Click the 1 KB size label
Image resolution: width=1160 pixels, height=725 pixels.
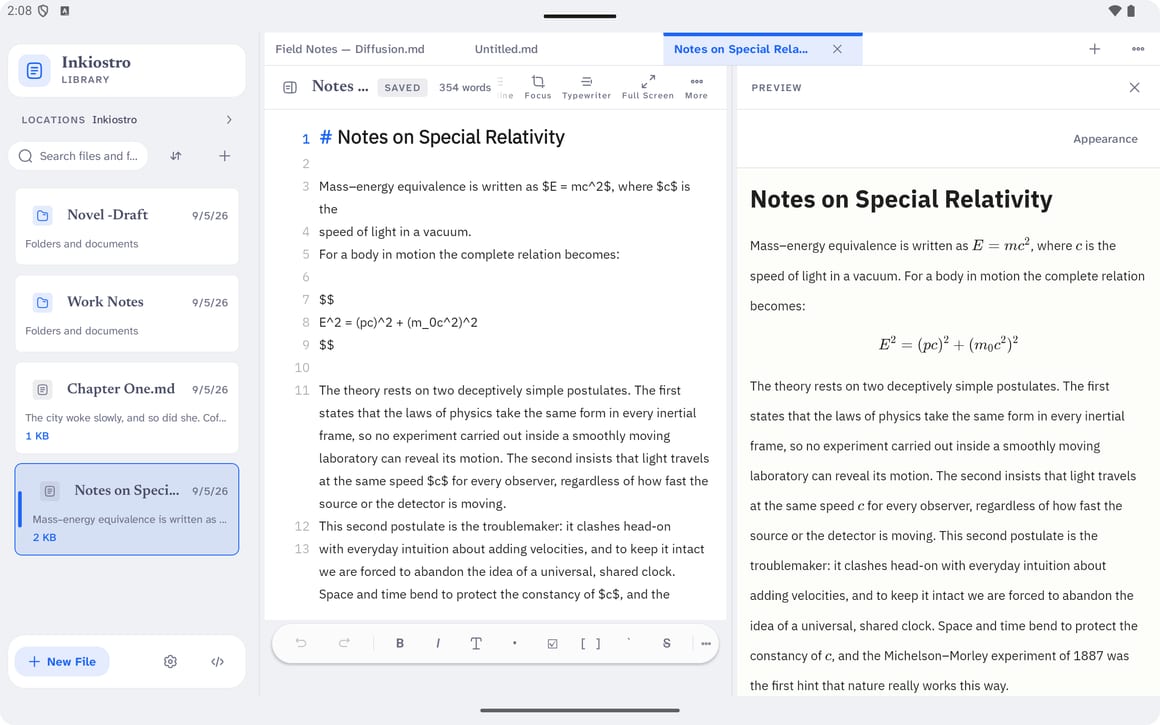37,436
